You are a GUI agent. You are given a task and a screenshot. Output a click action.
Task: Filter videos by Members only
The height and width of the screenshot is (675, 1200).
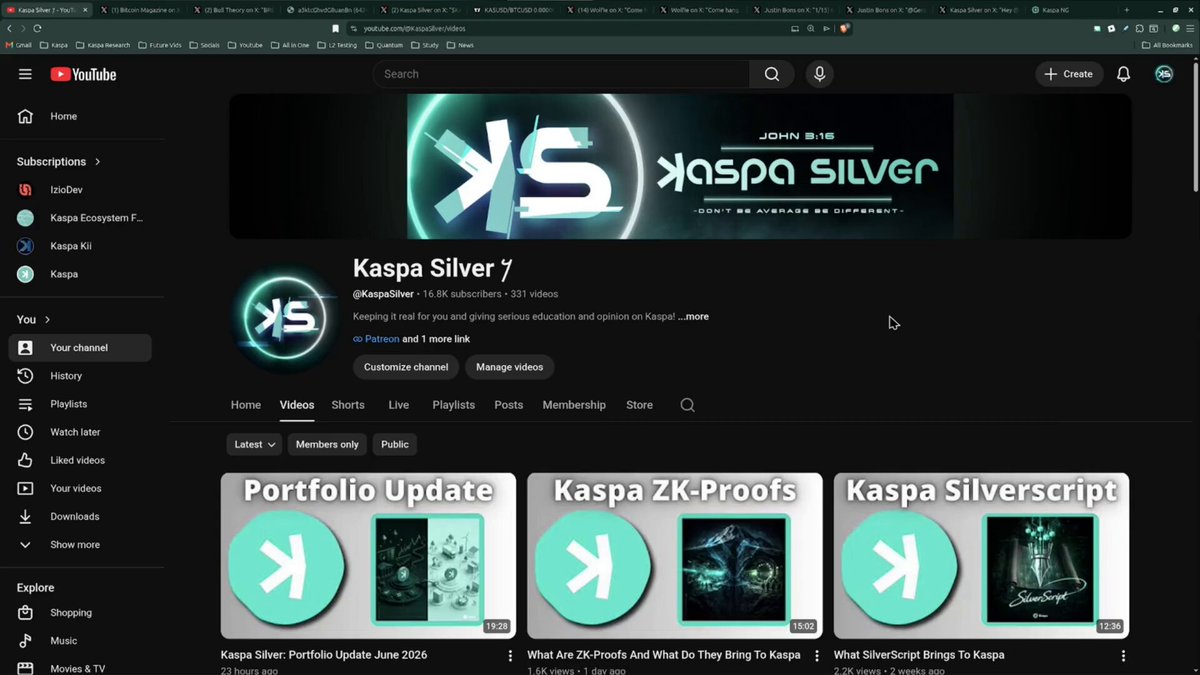point(327,444)
